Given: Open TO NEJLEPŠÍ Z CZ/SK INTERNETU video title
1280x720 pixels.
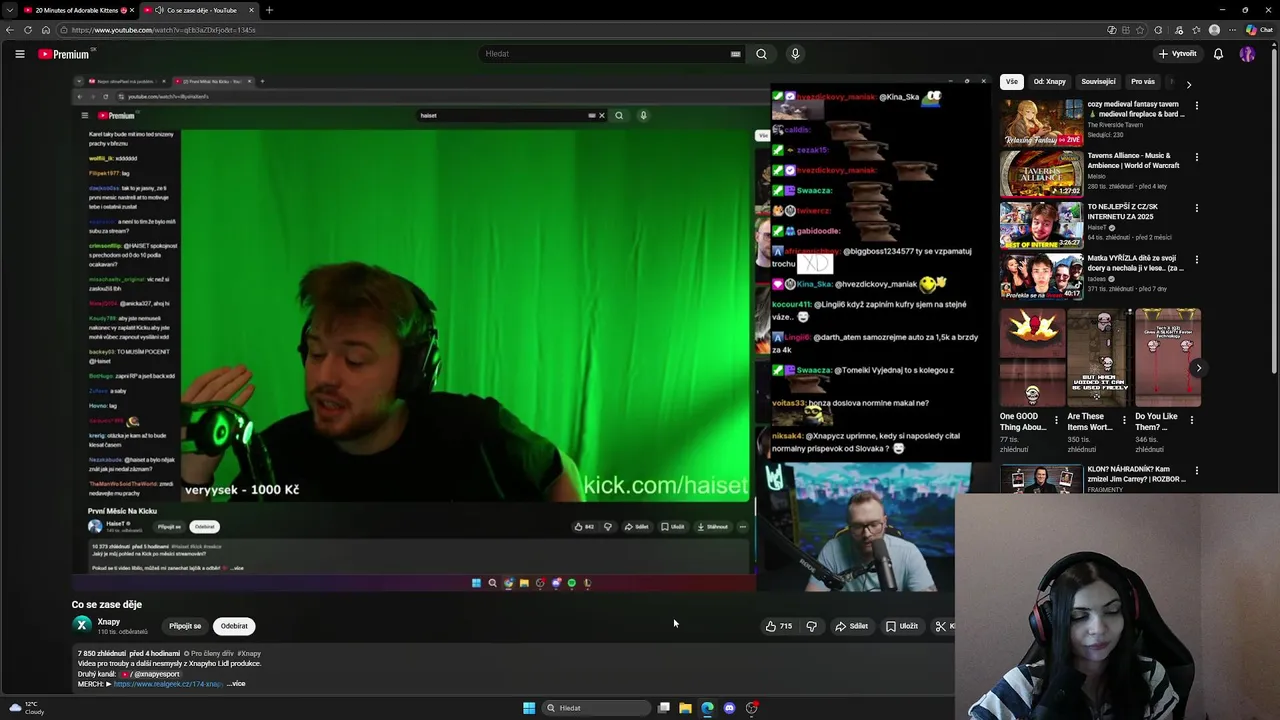Looking at the screenshot, I should click(1136, 212).
